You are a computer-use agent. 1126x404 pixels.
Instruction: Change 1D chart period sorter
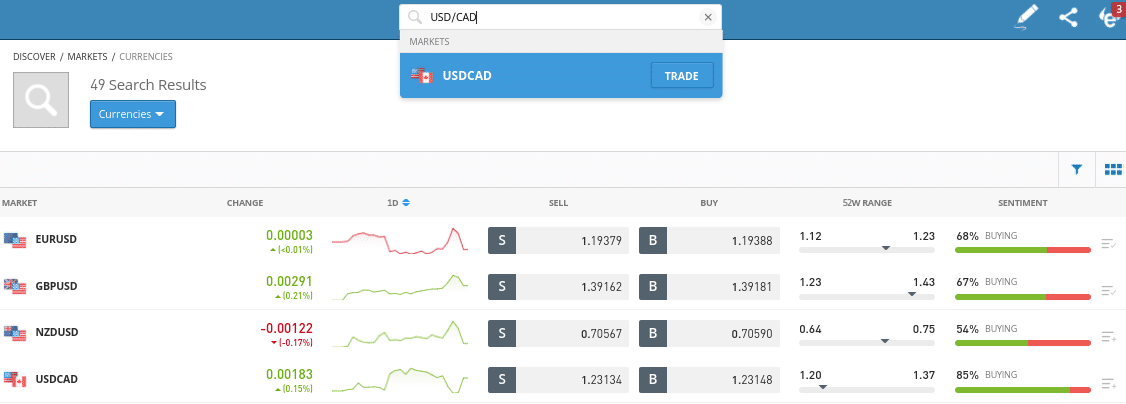399,203
